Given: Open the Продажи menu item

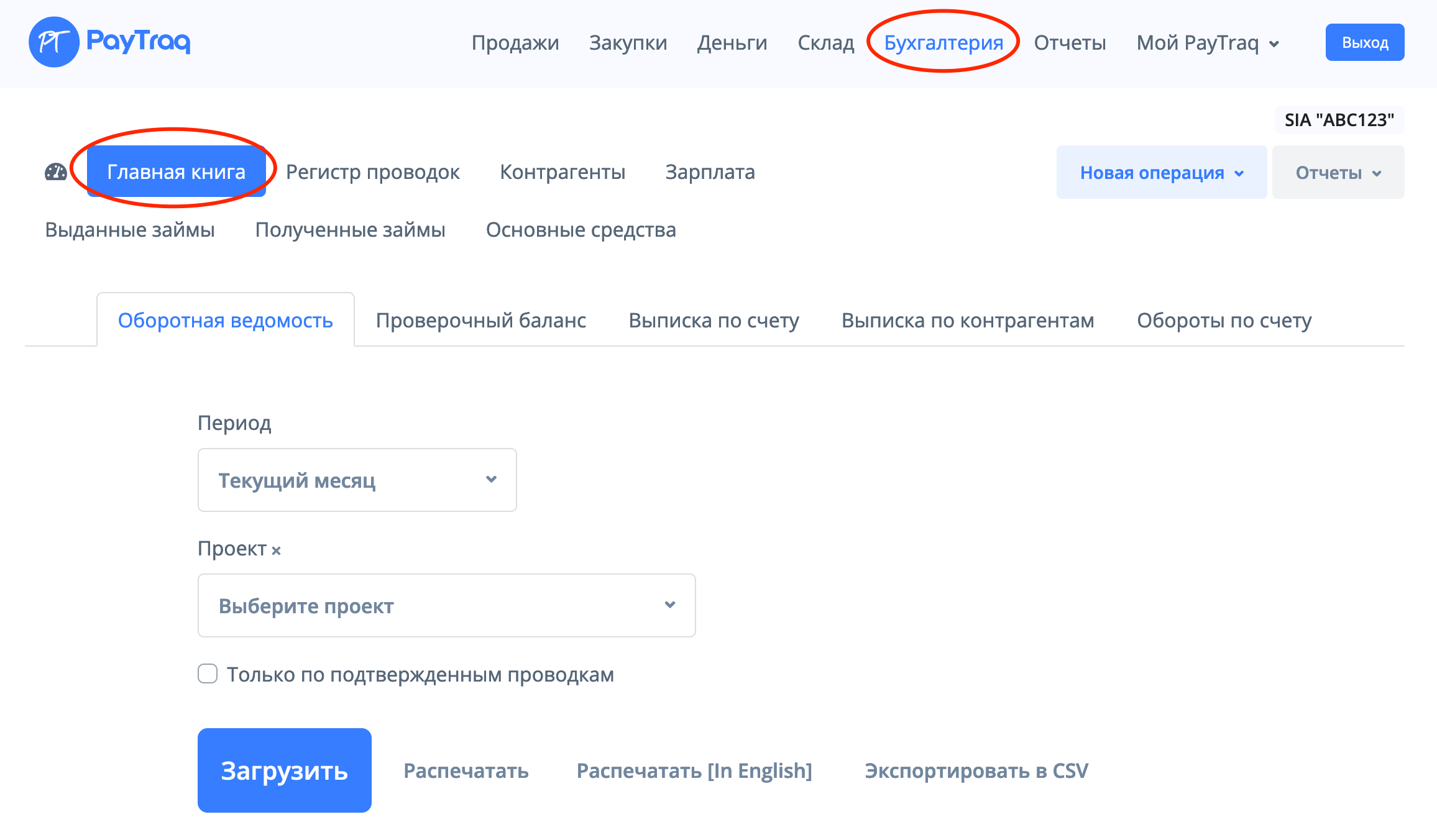Looking at the screenshot, I should pos(515,43).
